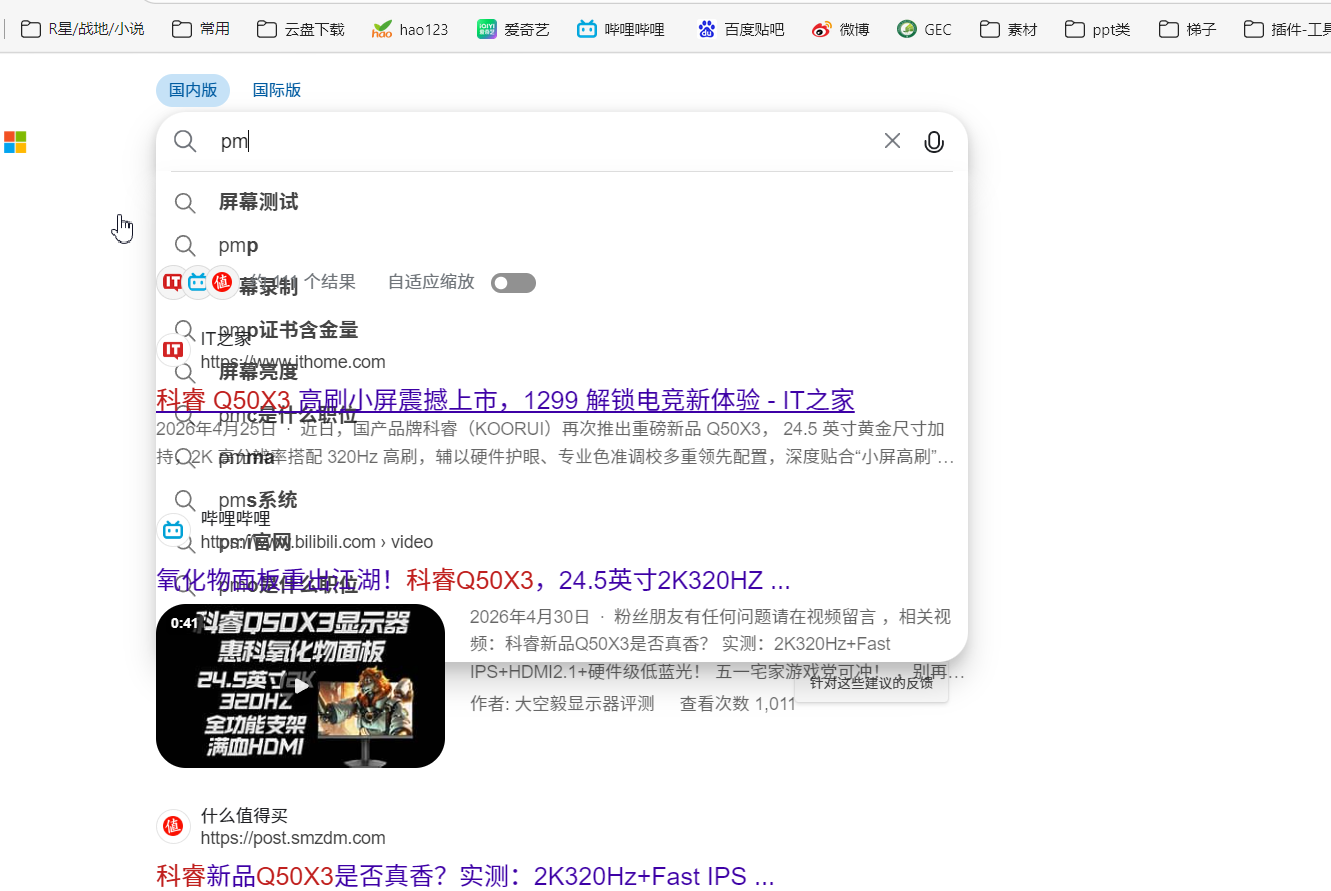This screenshot has width=1331, height=891.
Task: Switch to the 国内版 tab
Action: click(x=193, y=90)
